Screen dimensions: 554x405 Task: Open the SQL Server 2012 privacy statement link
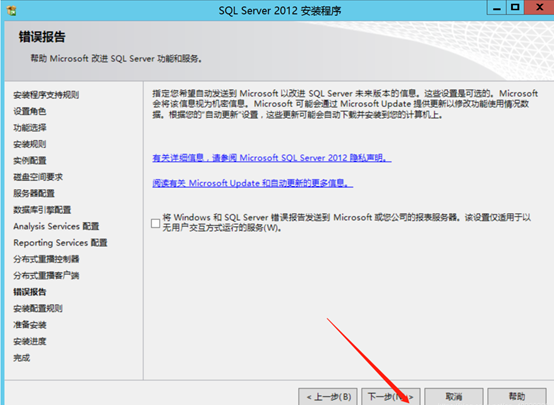[272, 158]
